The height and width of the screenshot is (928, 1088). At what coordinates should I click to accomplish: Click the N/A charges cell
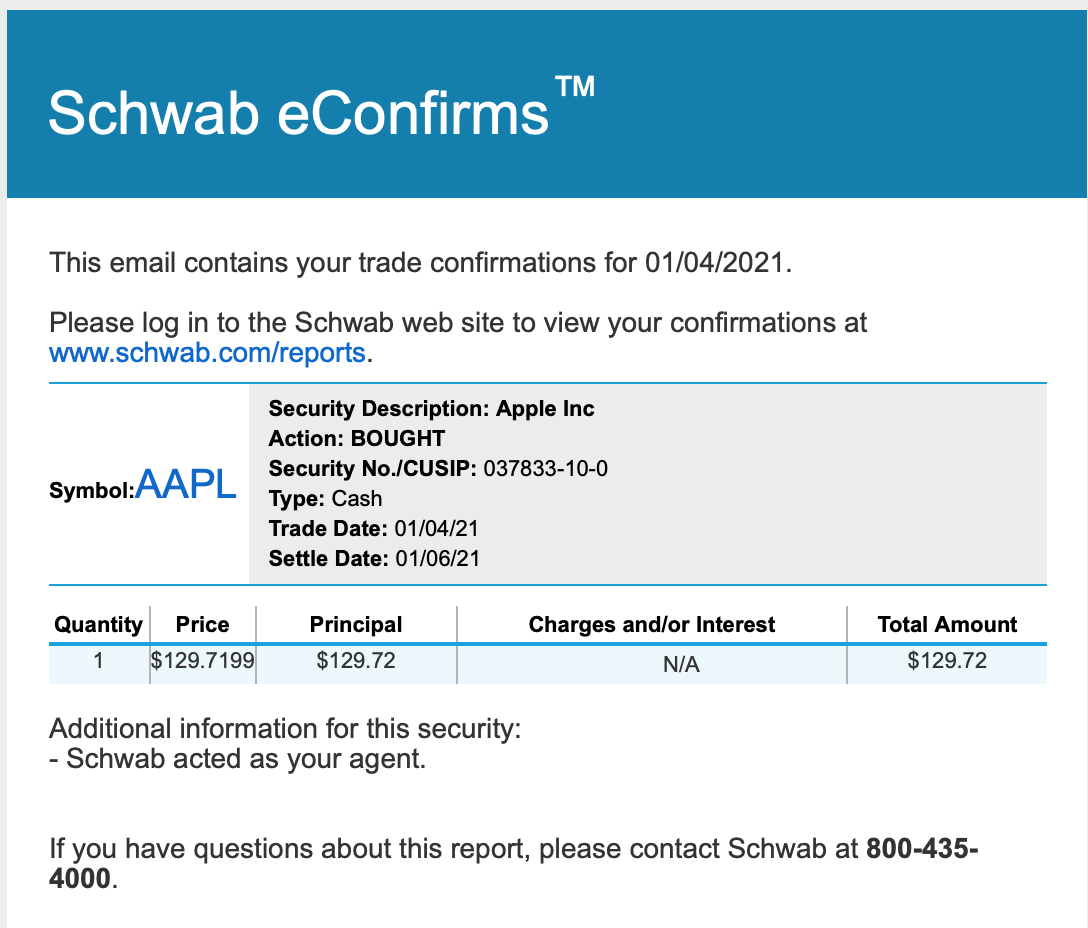pos(681,664)
